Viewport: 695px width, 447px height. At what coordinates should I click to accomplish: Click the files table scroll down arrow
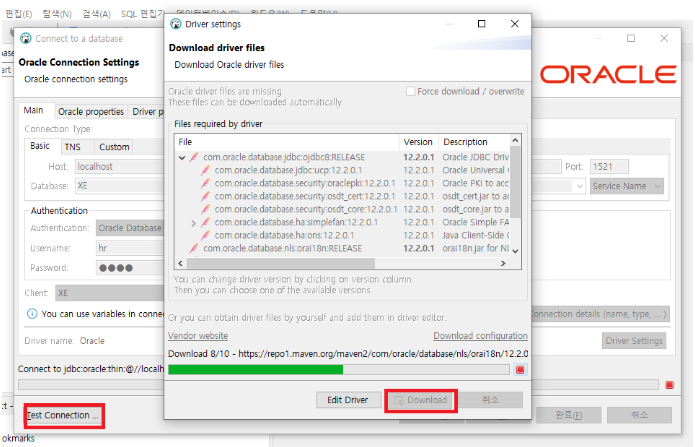[x=515, y=251]
